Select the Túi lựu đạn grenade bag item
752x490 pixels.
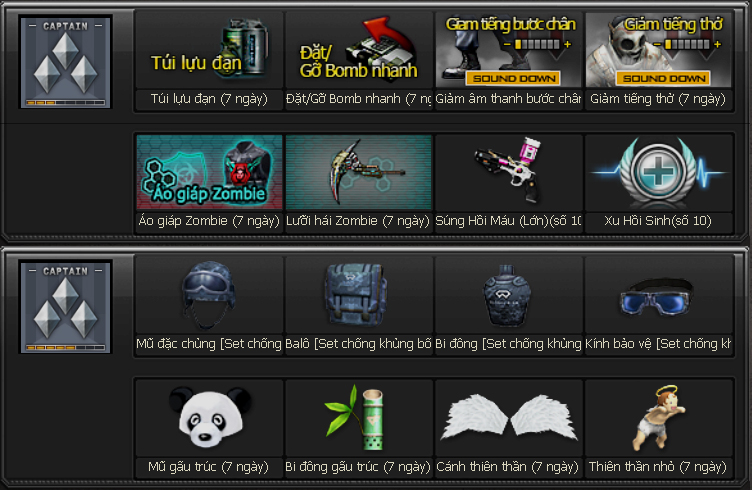coord(209,50)
